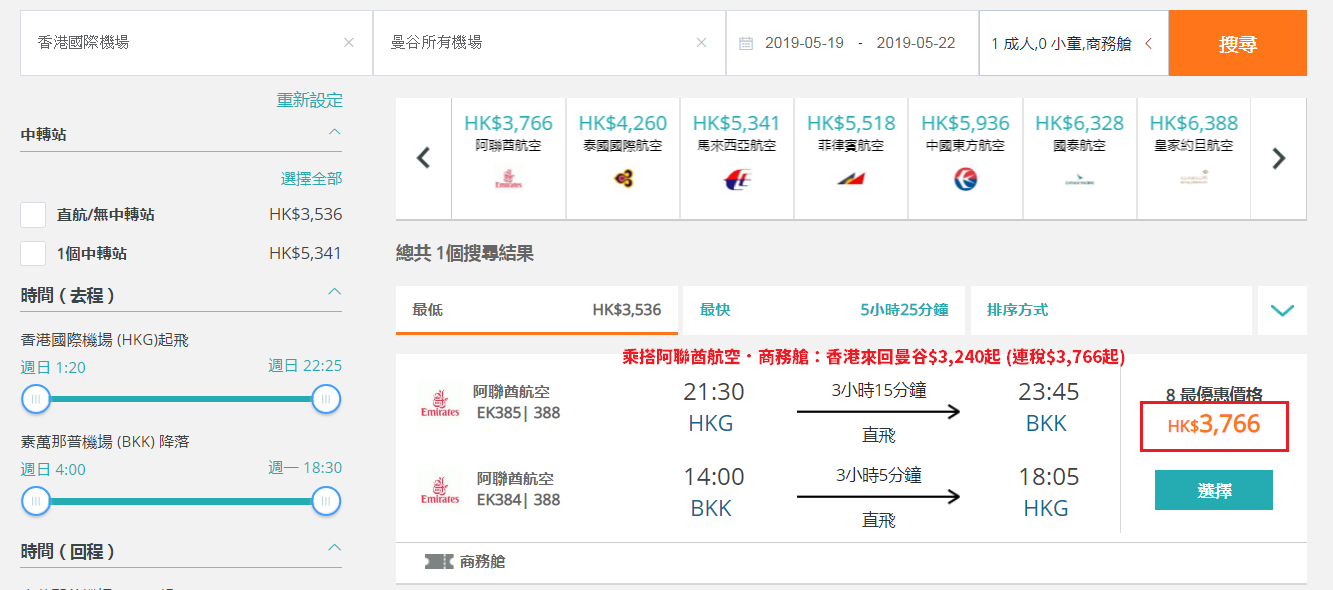
Task: Clear the 曼谷所有機場 destination field
Action: coord(702,43)
